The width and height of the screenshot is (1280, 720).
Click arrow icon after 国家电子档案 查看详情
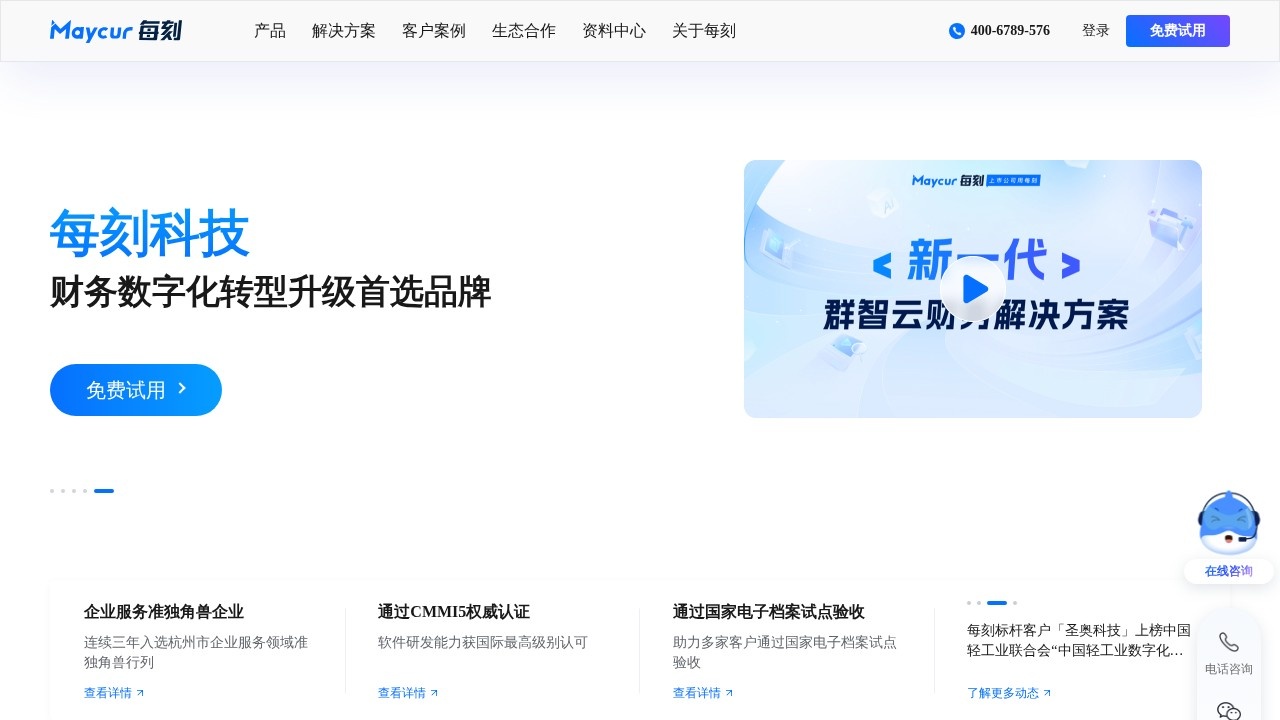tap(729, 693)
